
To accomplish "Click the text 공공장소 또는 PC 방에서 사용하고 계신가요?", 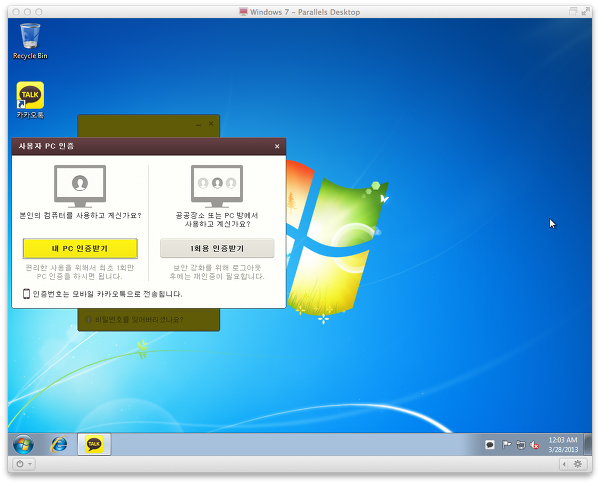I will [x=217, y=220].
